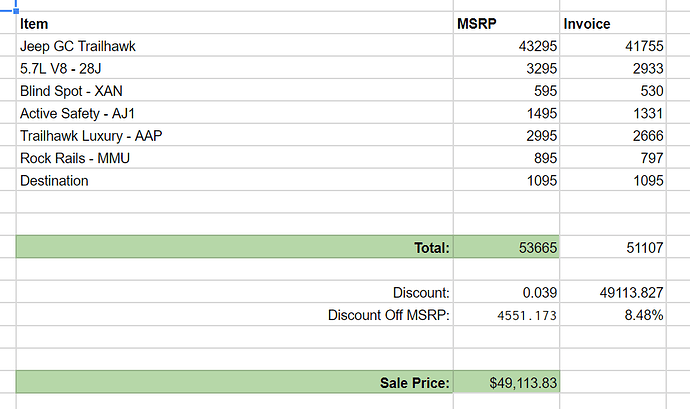Click the Jeep GC Trailhawk cell
Viewport: 690px width, 409px height.
[235, 45]
